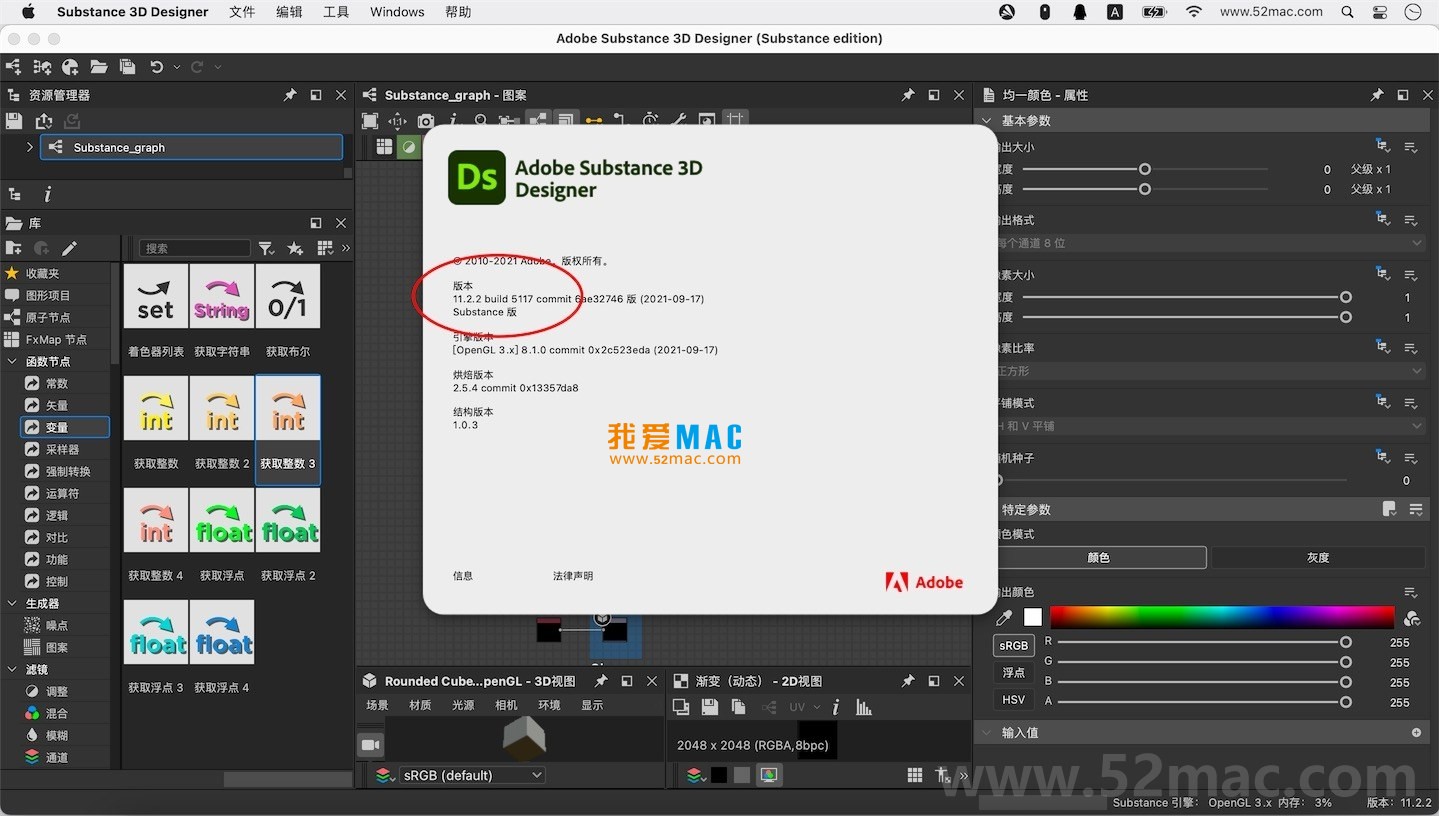1439x816 pixels.
Task: Open the 材质 menu in 3D view
Action: pyautogui.click(x=420, y=705)
